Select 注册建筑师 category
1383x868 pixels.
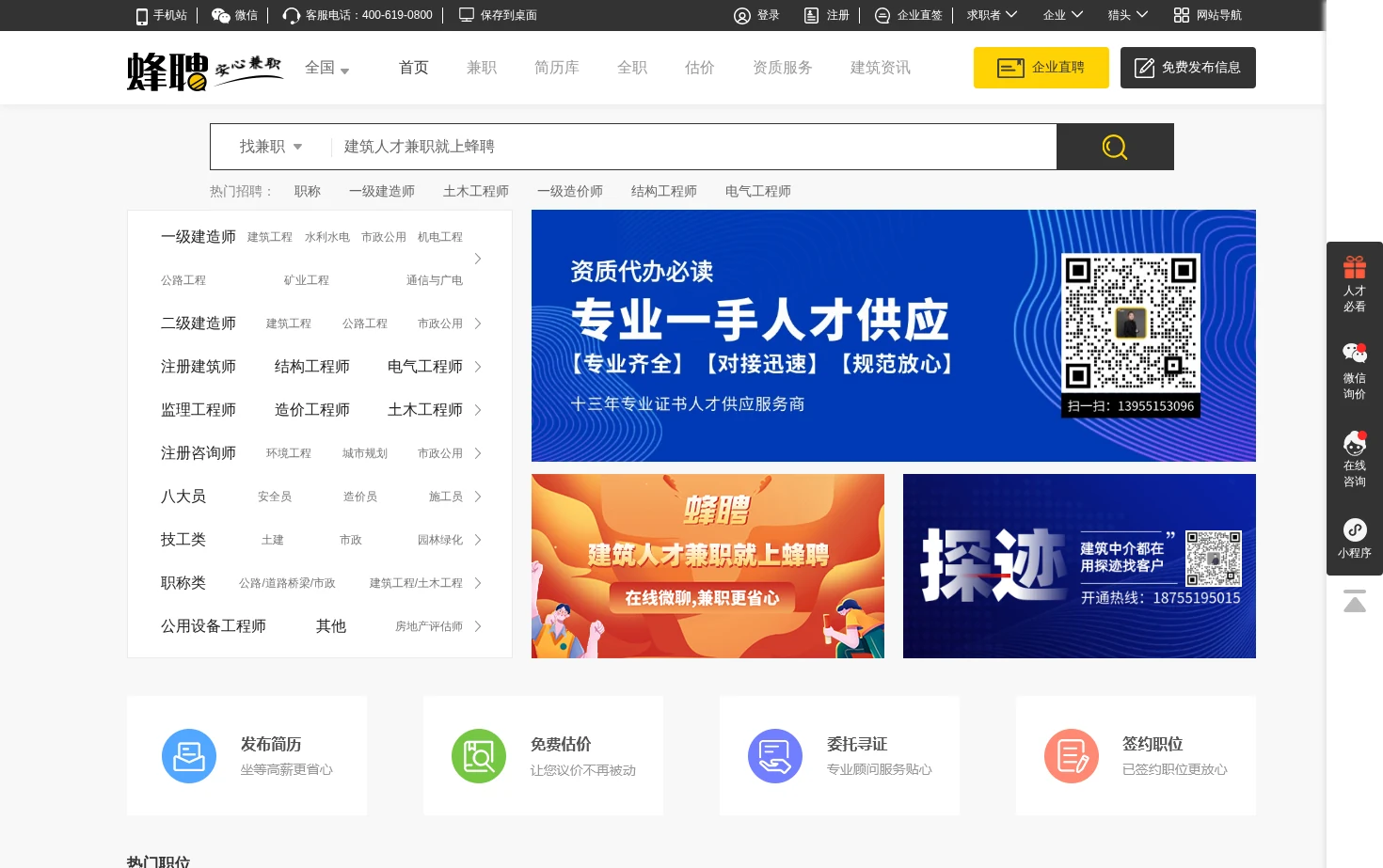pos(199,367)
